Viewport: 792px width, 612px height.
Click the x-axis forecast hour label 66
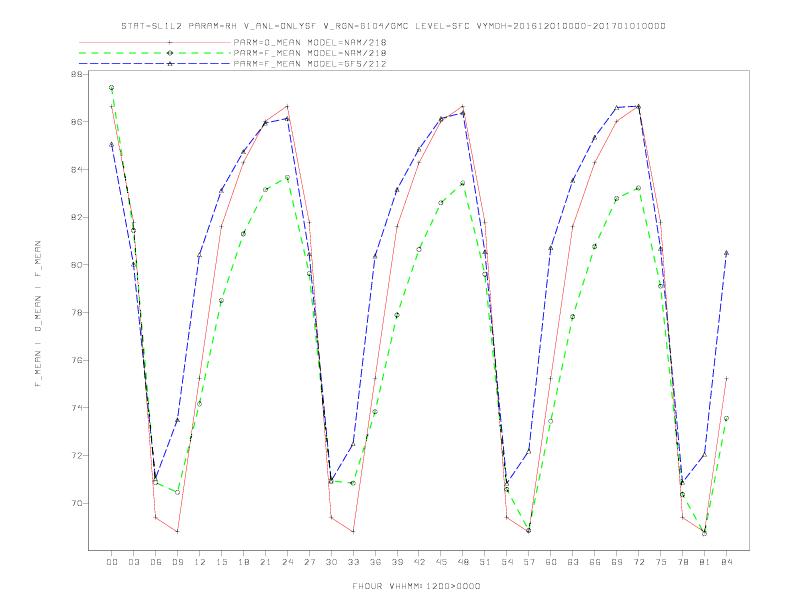coord(595,562)
